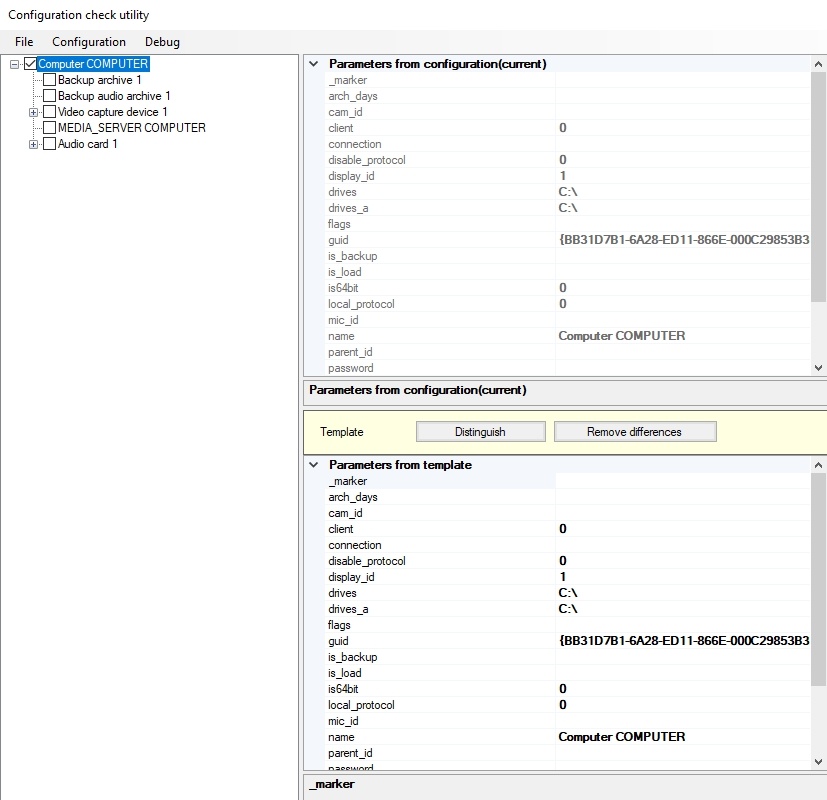Open the File menu

[x=24, y=42]
